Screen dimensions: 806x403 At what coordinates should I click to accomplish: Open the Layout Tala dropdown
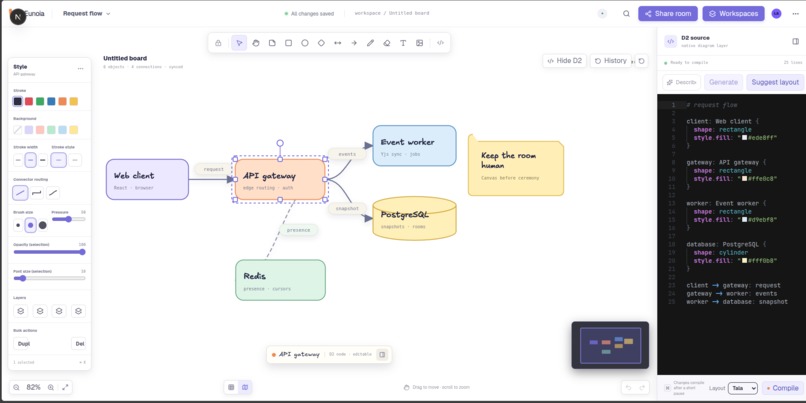[x=742, y=388]
